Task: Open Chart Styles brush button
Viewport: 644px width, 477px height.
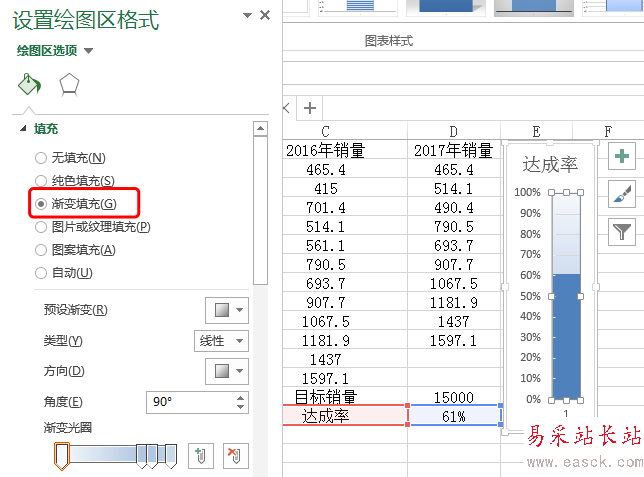Action: (621, 194)
